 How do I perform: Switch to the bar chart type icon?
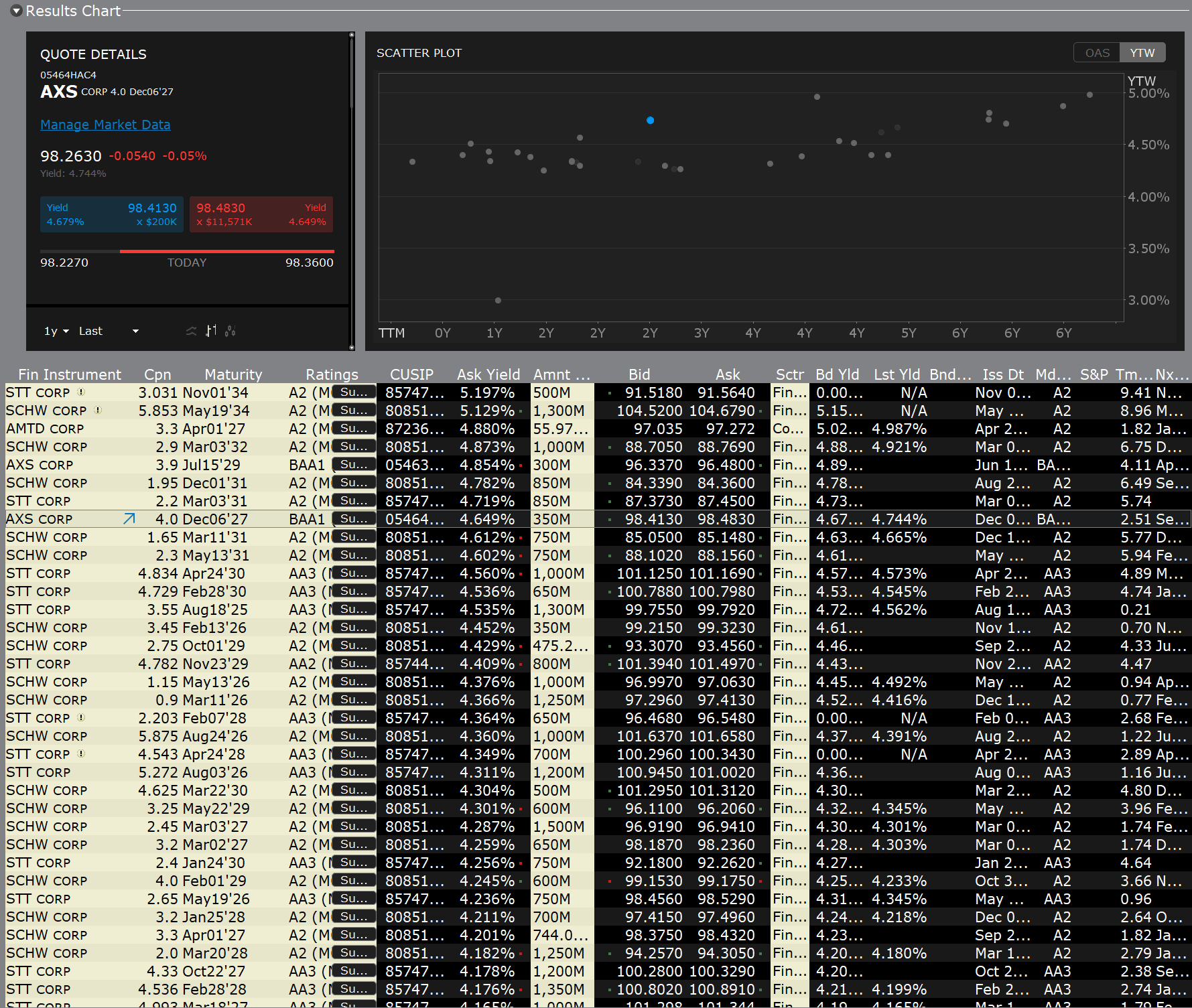click(x=211, y=331)
